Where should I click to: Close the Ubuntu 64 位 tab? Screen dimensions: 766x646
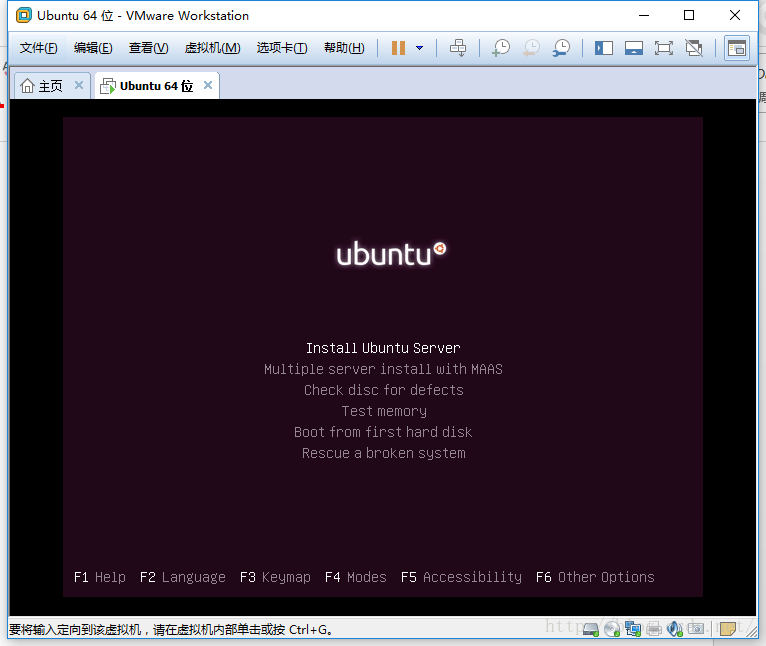click(x=208, y=86)
